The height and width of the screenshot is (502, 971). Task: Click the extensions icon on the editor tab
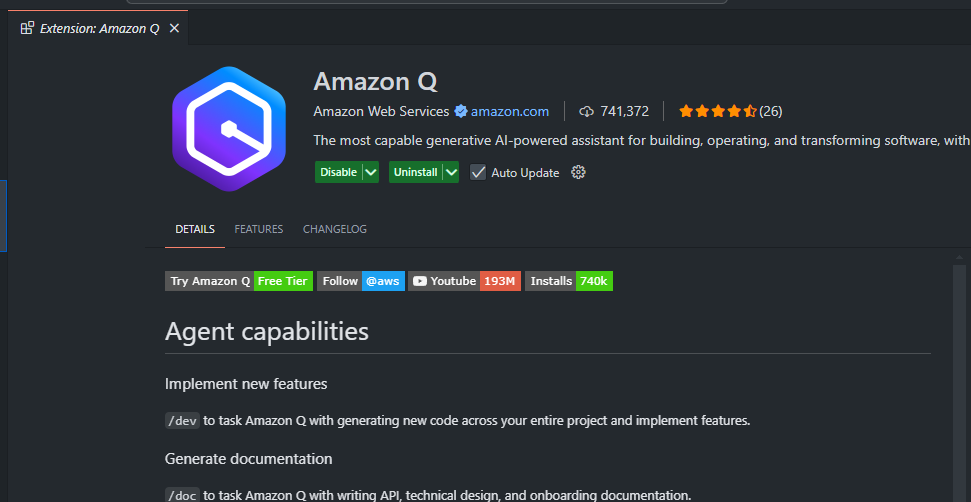(27, 28)
